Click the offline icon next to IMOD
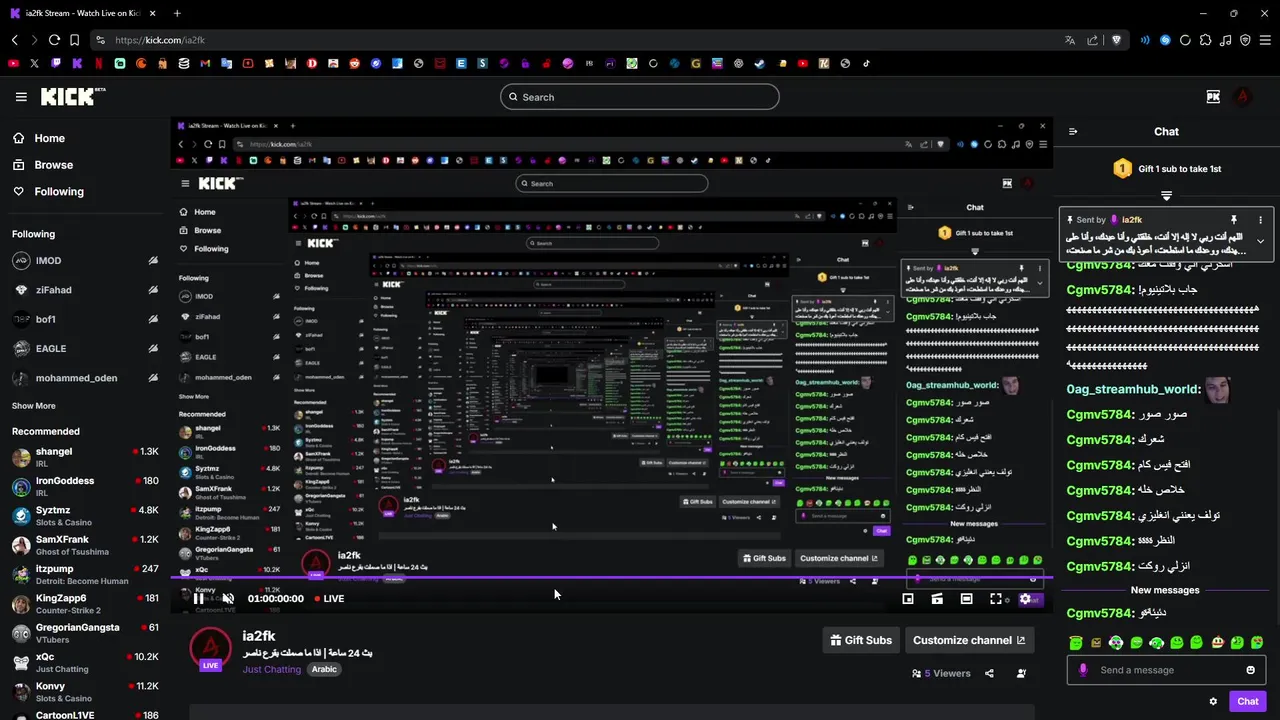This screenshot has width=1280, height=720. point(153,260)
